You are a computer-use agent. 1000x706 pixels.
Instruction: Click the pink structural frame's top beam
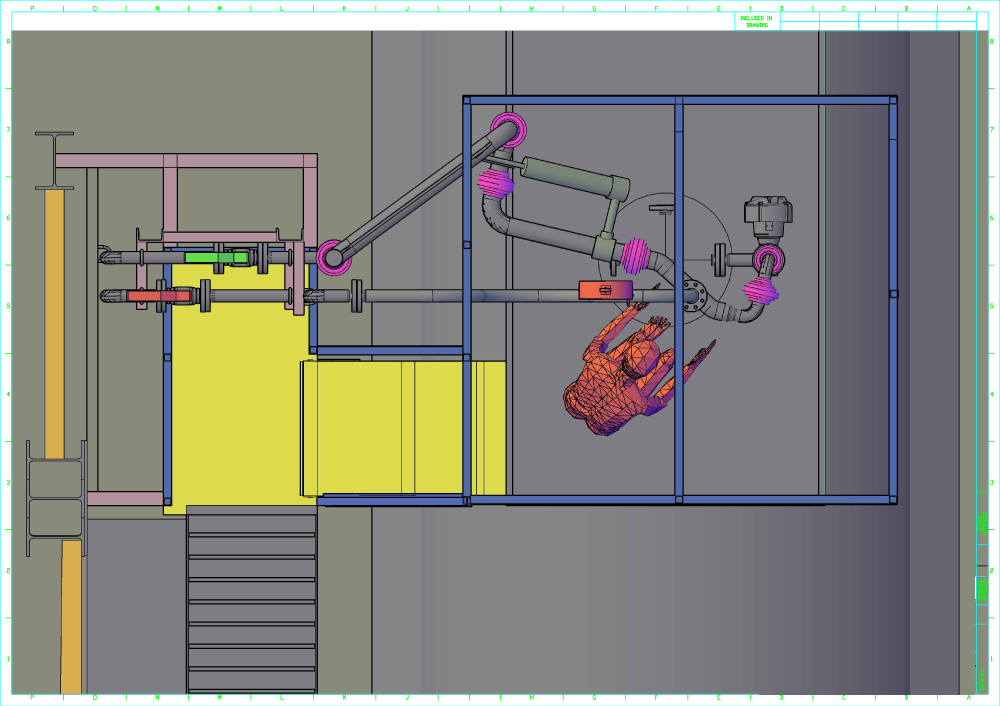pyautogui.click(x=186, y=160)
